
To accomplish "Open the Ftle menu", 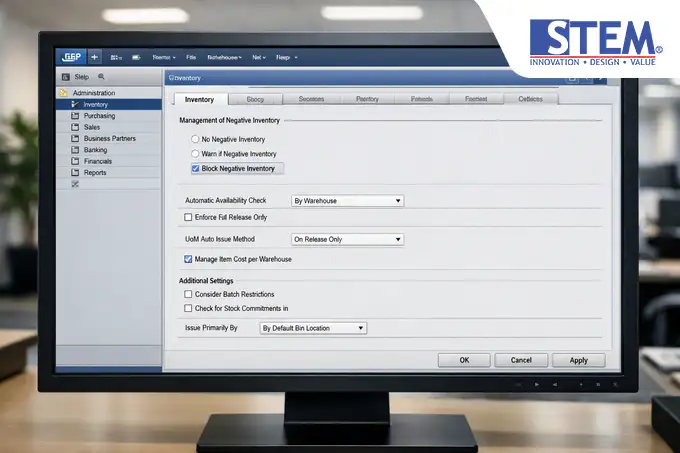I will [x=191, y=57].
